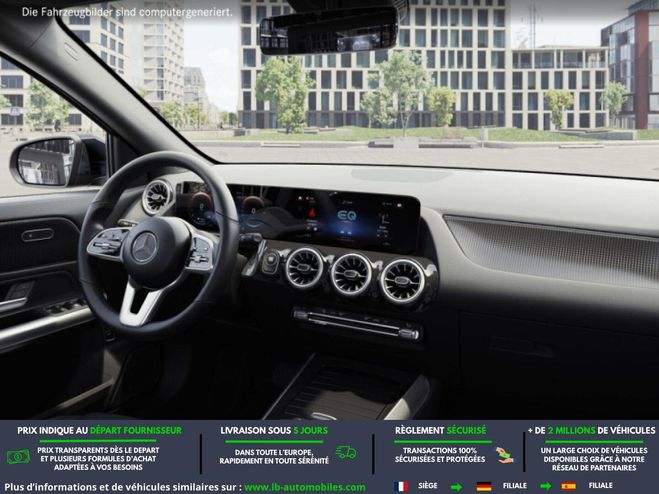
Task: Click 'PRIX TRANSPARENTS DÈS LE DEPART' description text
Action: pos(98,459)
